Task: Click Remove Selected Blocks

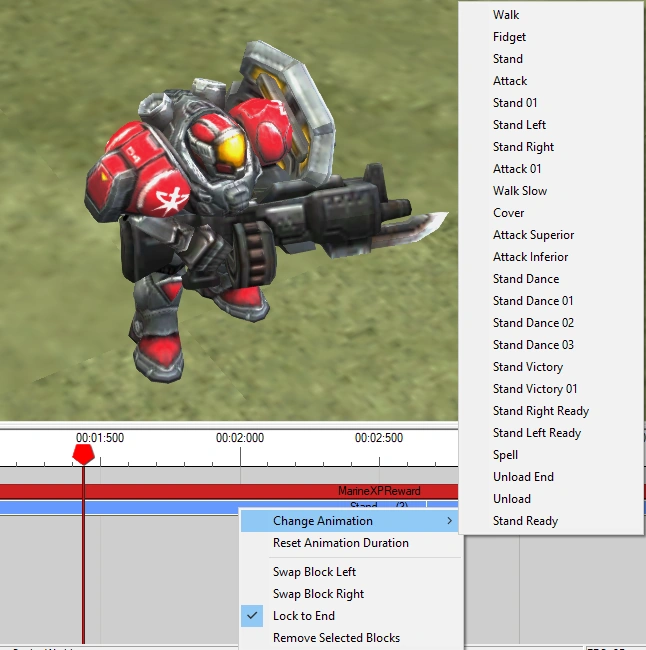Action: click(351, 638)
